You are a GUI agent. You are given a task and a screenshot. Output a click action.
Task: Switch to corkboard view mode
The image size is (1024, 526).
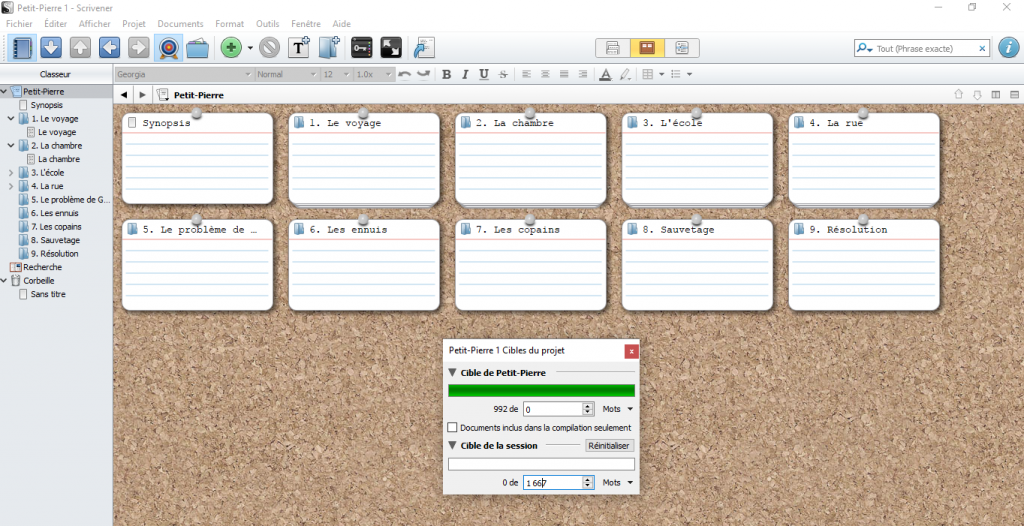tap(647, 48)
